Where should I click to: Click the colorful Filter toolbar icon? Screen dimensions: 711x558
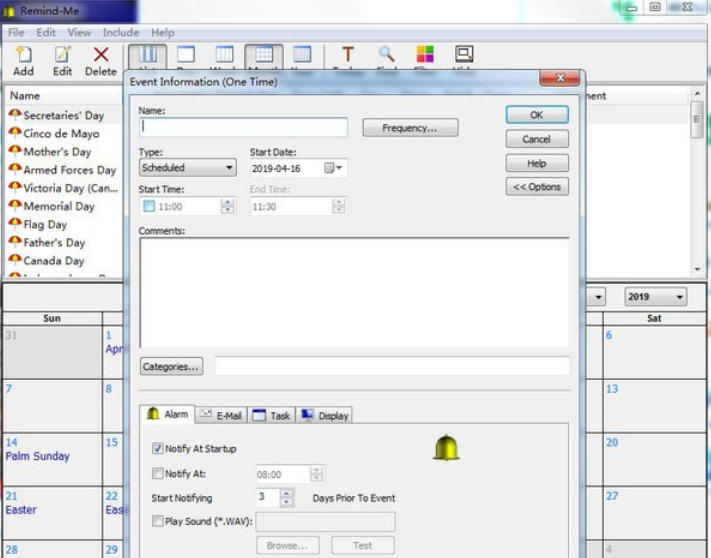(x=425, y=56)
